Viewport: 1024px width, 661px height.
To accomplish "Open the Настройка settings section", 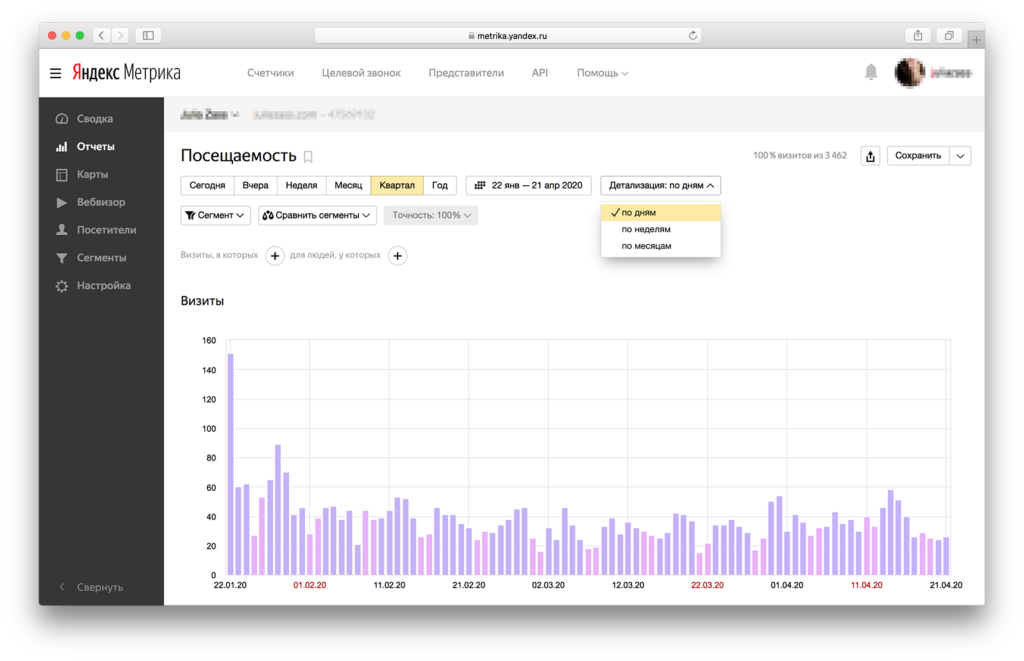I will click(x=104, y=285).
